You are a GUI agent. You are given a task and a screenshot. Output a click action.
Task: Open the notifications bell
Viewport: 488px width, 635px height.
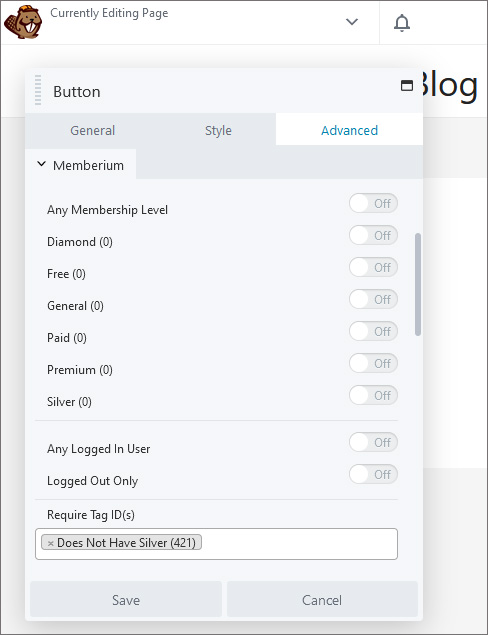coord(402,23)
